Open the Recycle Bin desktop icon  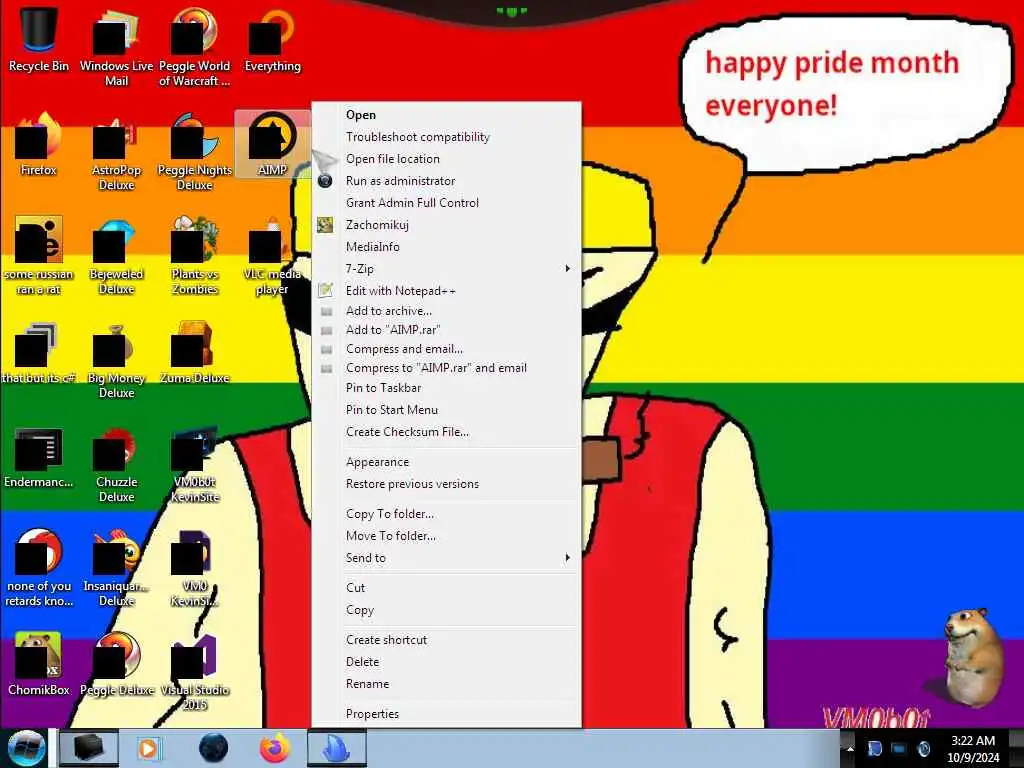[39, 40]
